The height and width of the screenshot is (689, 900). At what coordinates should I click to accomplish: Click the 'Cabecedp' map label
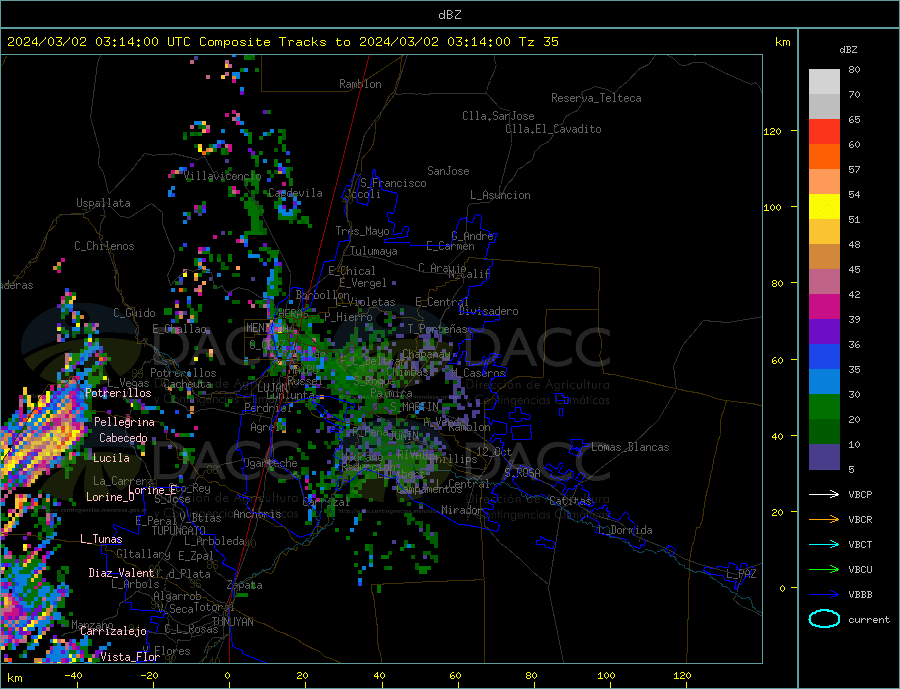(123, 439)
